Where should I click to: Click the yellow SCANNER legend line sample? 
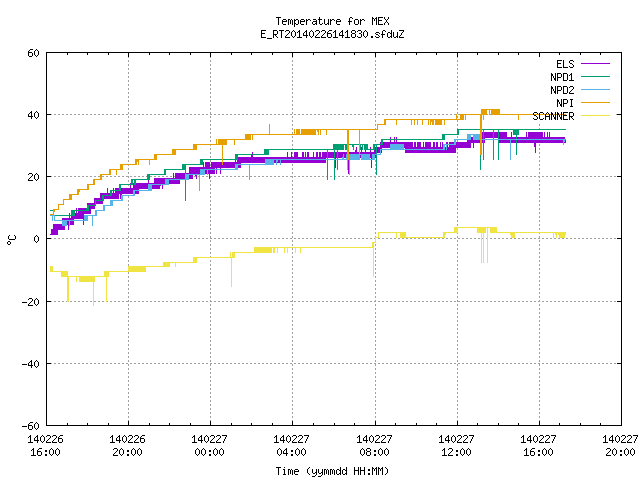[595, 116]
